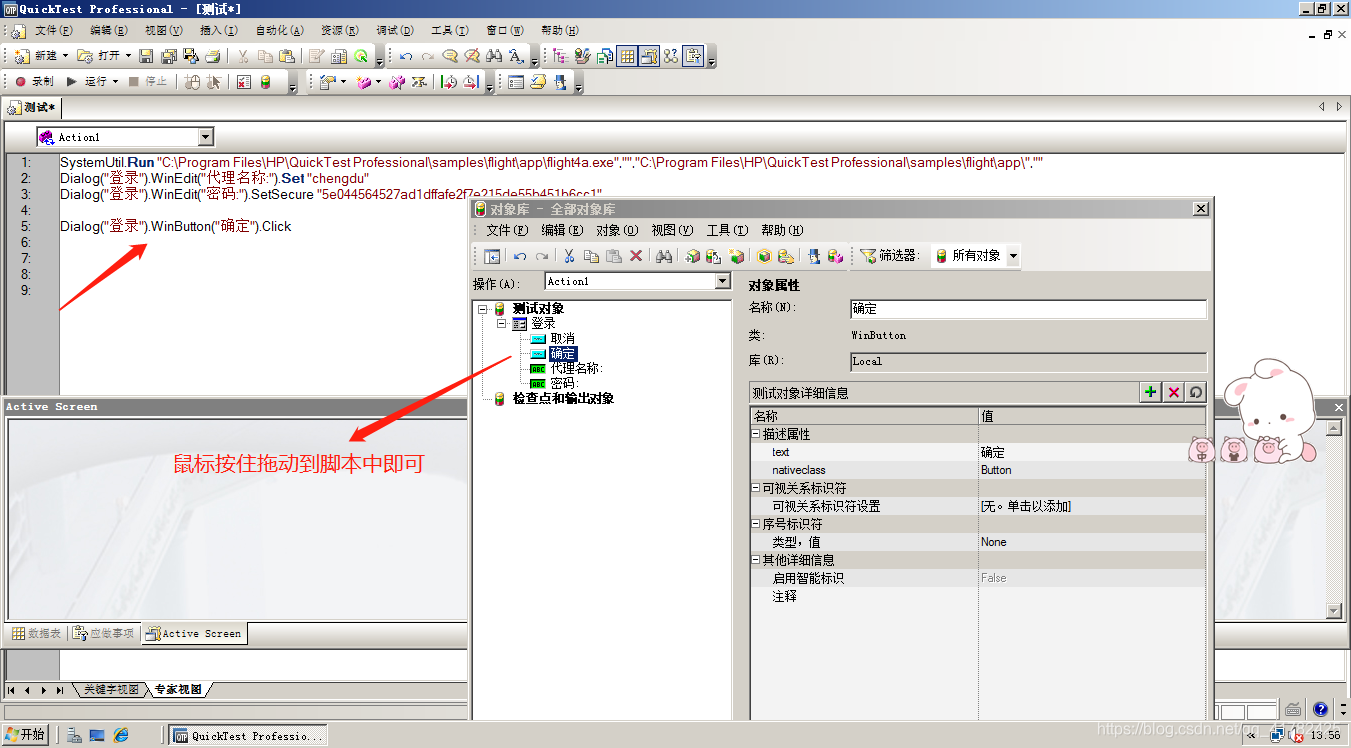This screenshot has width=1351, height=748.
Task: Click the 无。单击以添加 value cell
Action: (1092, 506)
